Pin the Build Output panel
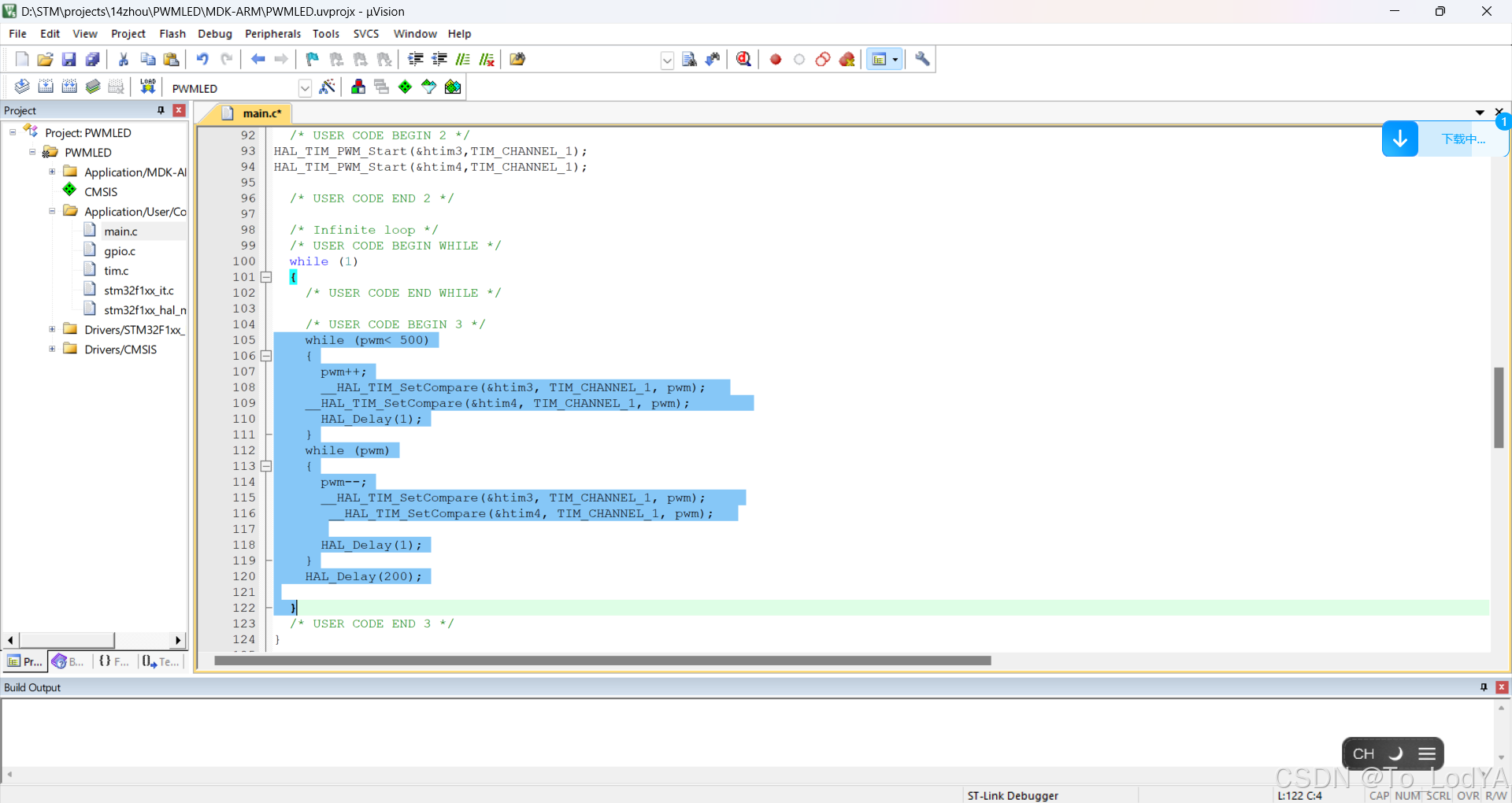 1484,687
